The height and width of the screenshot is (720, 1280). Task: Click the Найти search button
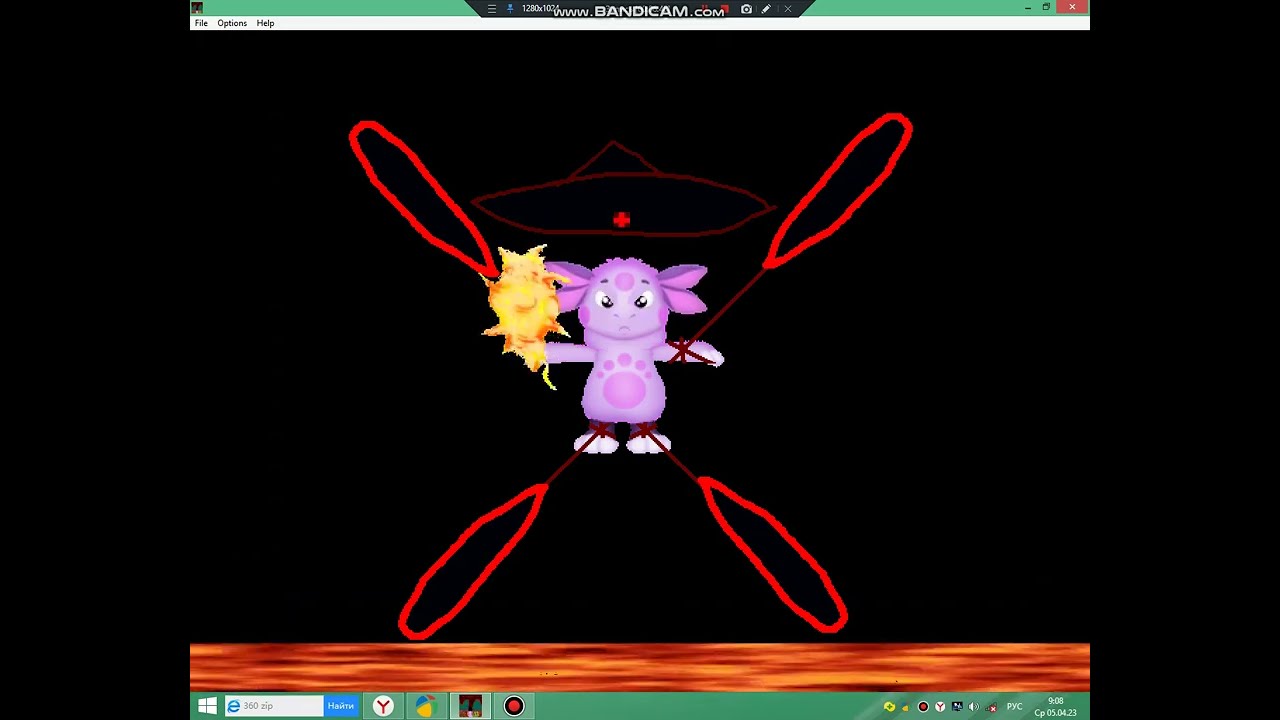tap(341, 706)
